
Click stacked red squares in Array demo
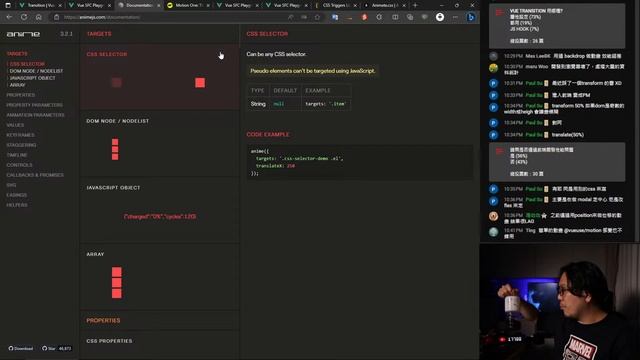[x=117, y=283]
